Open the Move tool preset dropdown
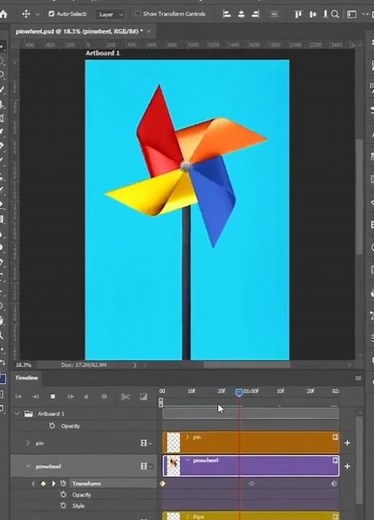 click(x=37, y=14)
